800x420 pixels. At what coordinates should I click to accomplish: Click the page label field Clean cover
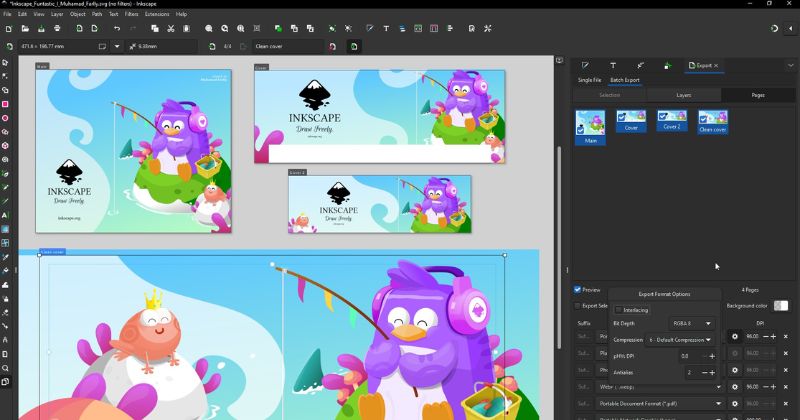pos(288,46)
